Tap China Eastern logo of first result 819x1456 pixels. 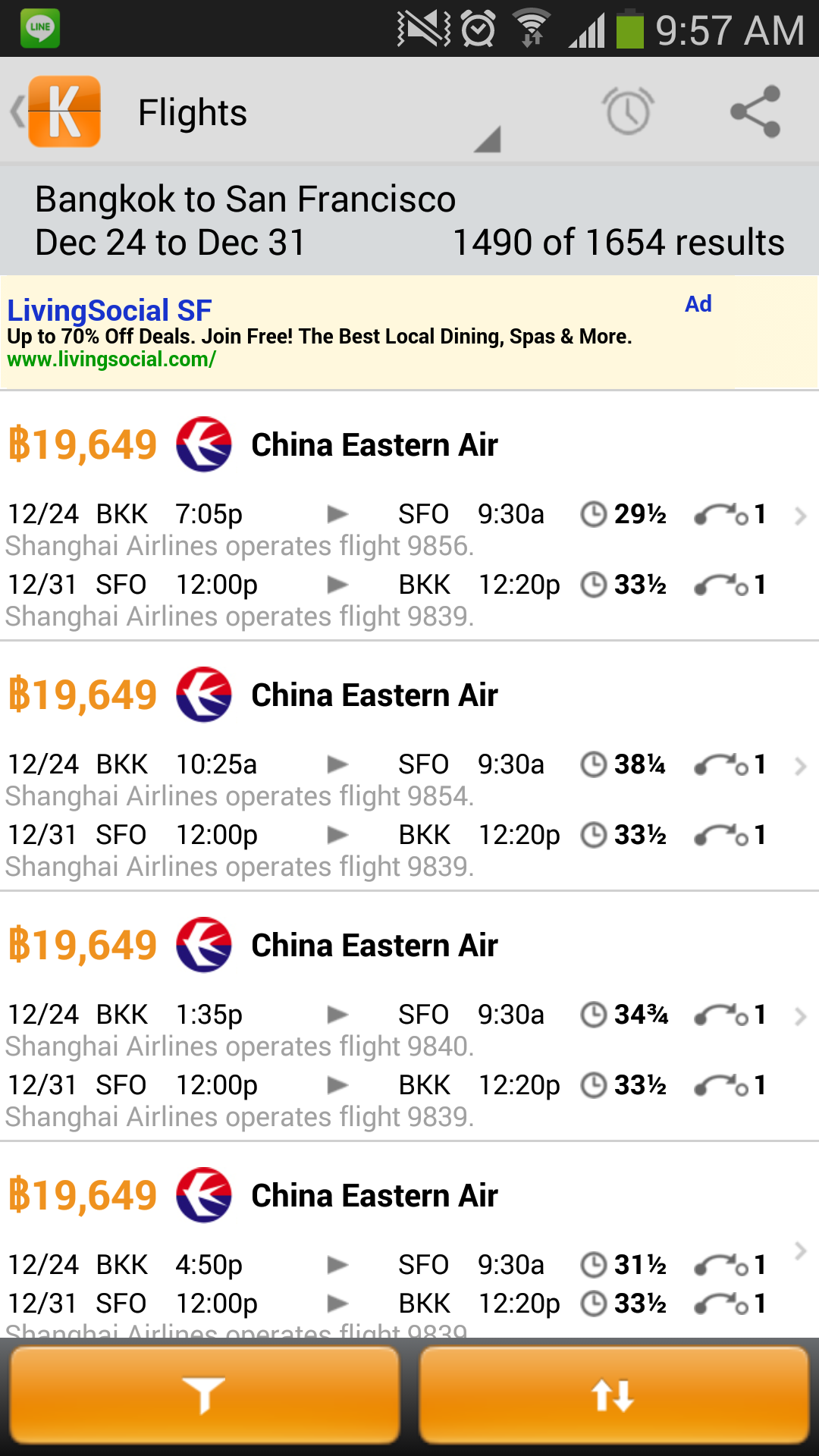(204, 444)
